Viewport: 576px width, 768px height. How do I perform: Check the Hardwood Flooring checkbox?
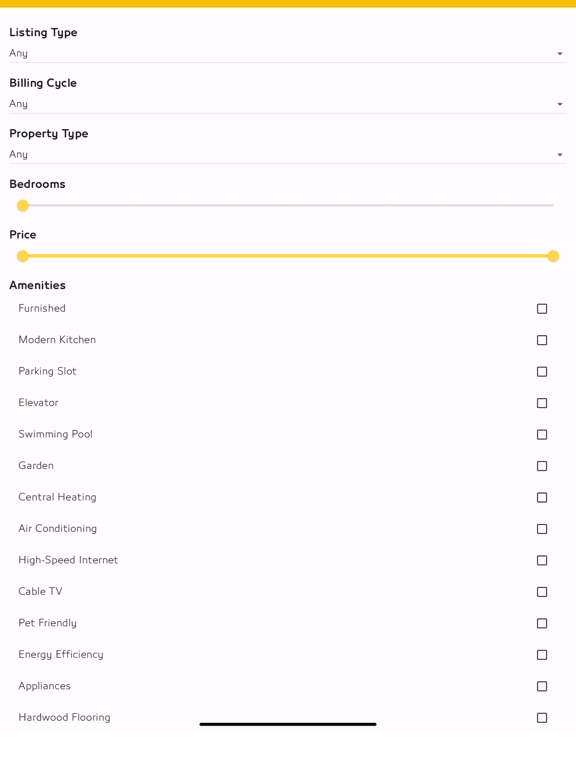[542, 718]
